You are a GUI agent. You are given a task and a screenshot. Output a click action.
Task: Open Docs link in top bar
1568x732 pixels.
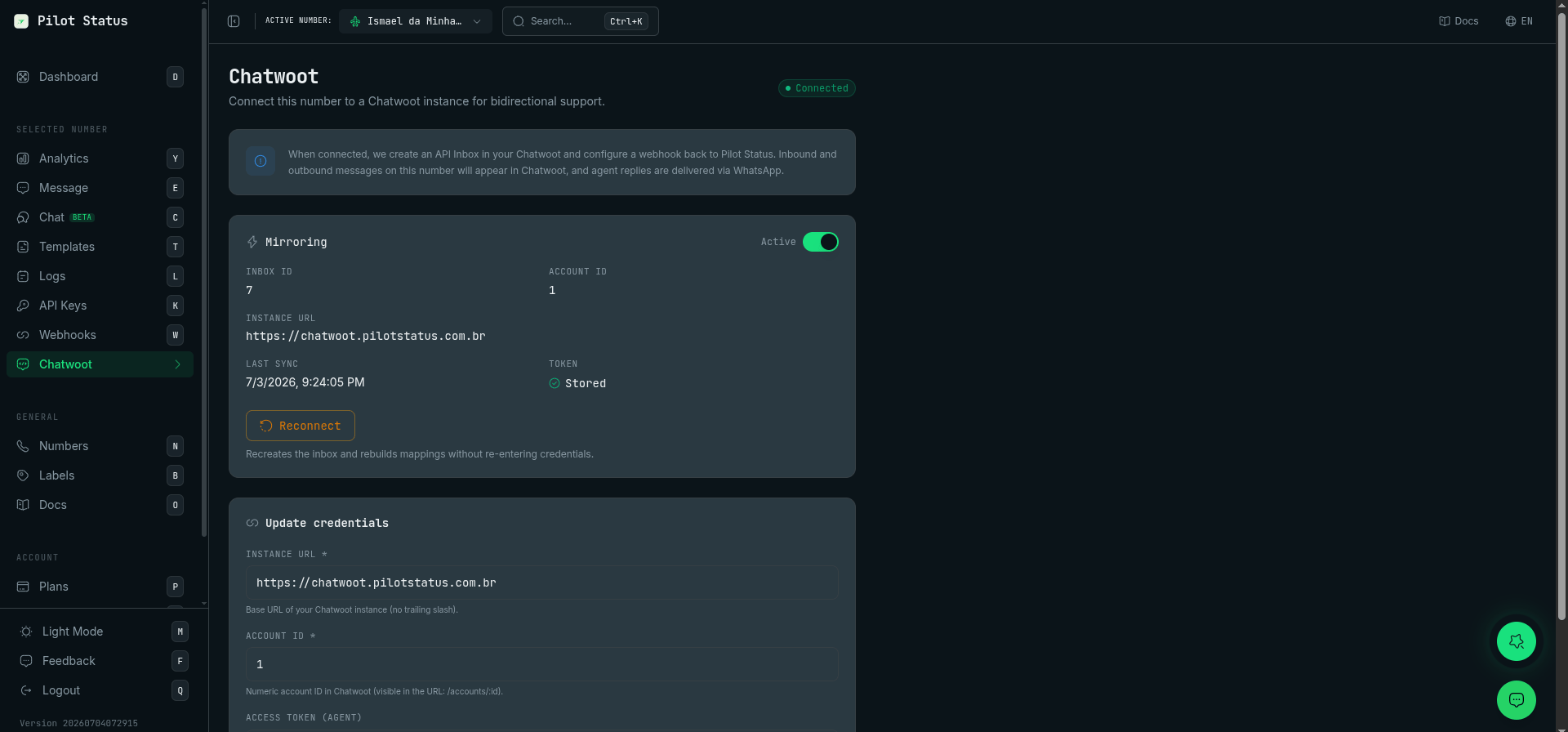coord(1459,21)
